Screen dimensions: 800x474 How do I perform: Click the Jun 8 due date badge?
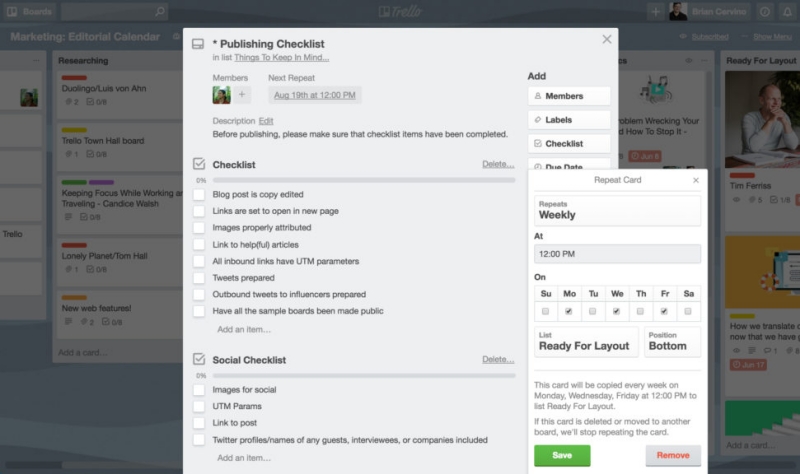point(645,156)
